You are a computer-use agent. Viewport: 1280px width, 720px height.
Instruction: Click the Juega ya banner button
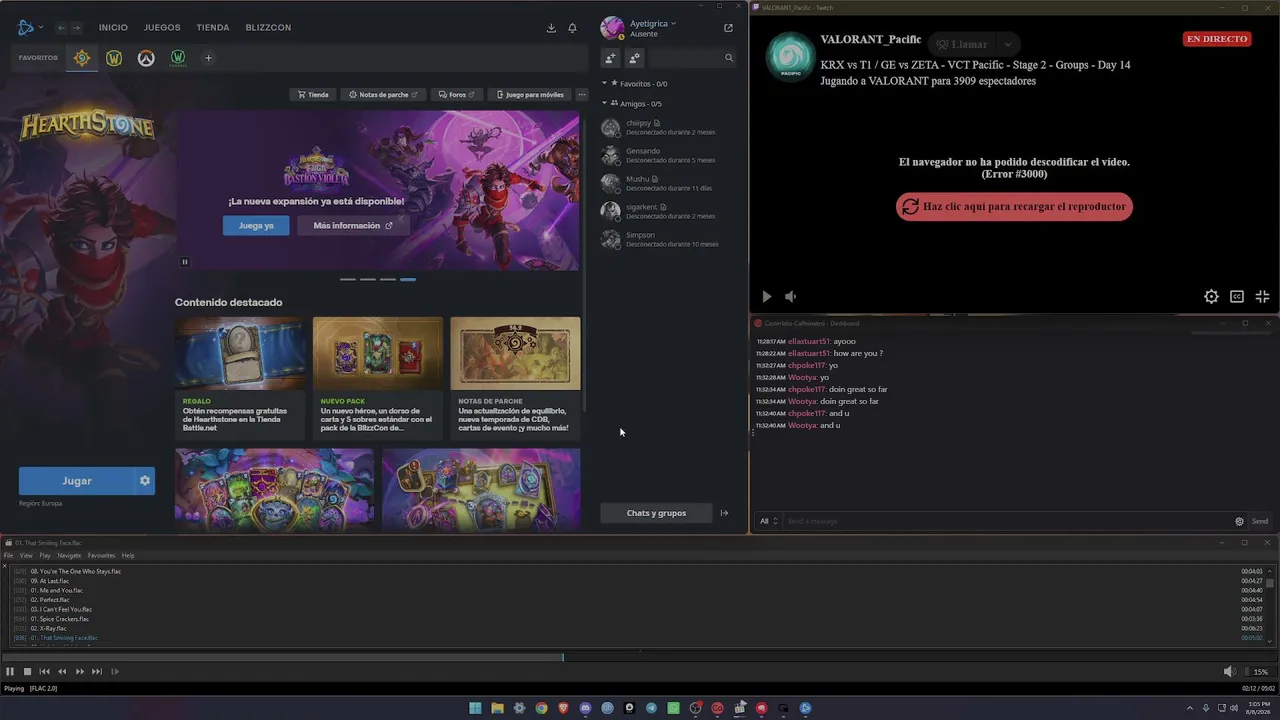[x=256, y=226]
